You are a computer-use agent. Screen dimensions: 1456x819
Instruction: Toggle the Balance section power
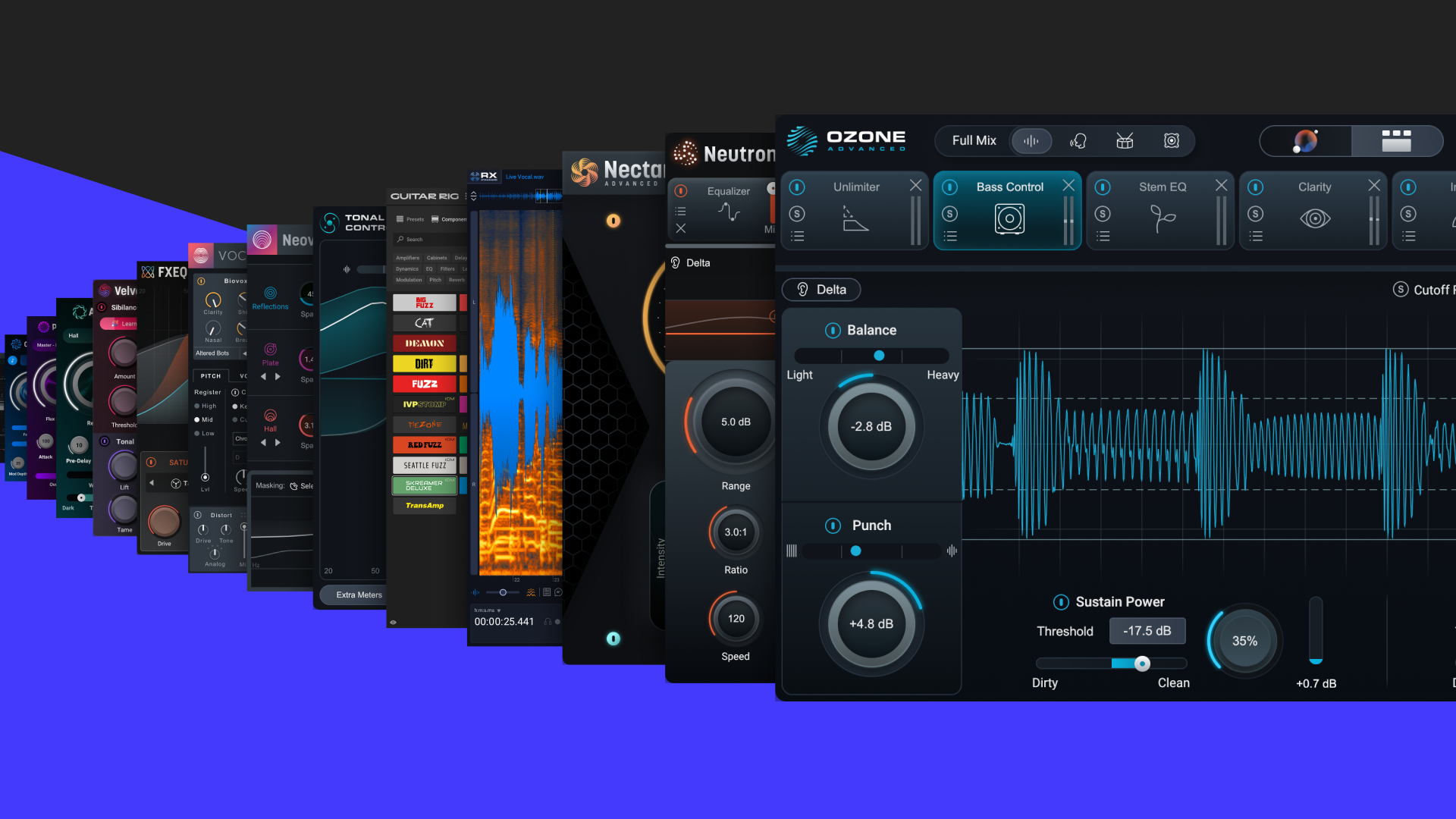point(833,331)
